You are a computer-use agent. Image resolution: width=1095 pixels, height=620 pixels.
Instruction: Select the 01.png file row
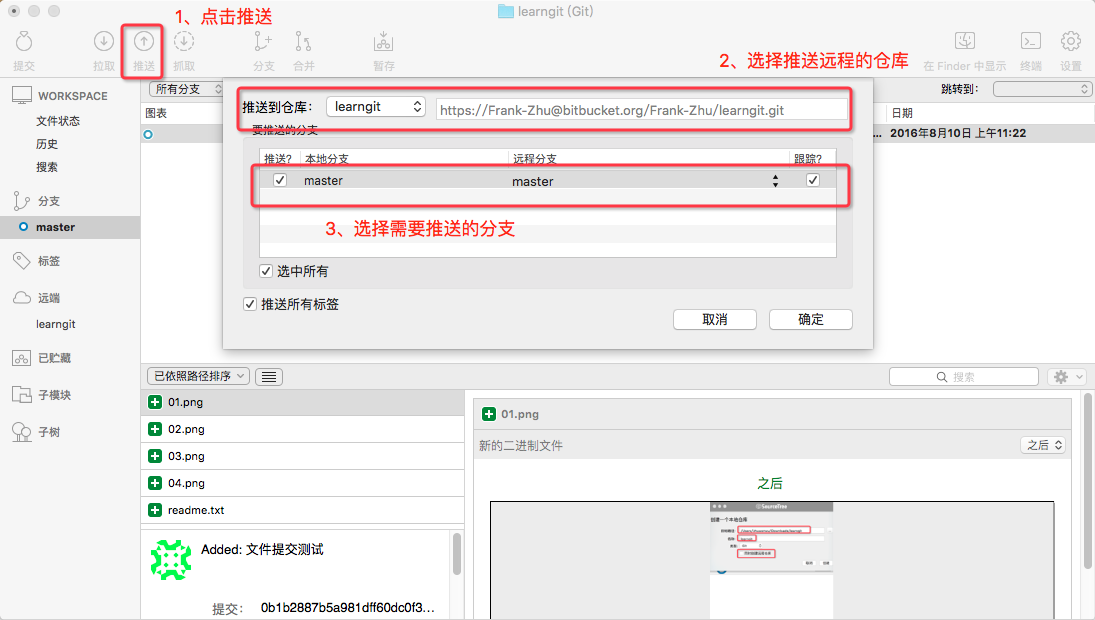[x=302, y=402]
